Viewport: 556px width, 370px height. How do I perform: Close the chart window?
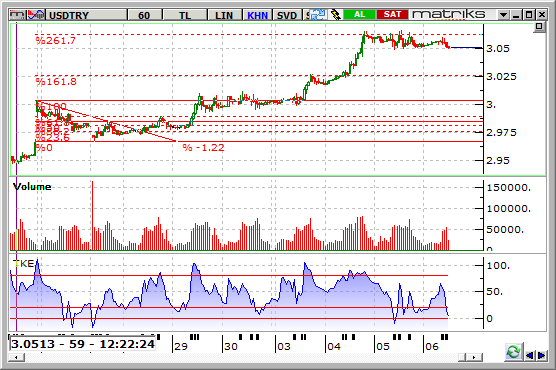tap(541, 15)
